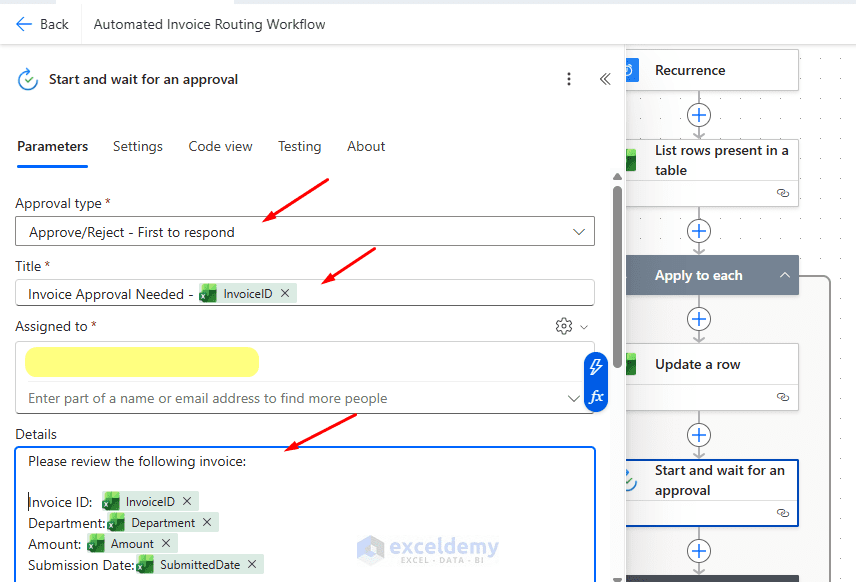This screenshot has width=856, height=582.
Task: Add step inside Apply to each top
Action: [699, 319]
